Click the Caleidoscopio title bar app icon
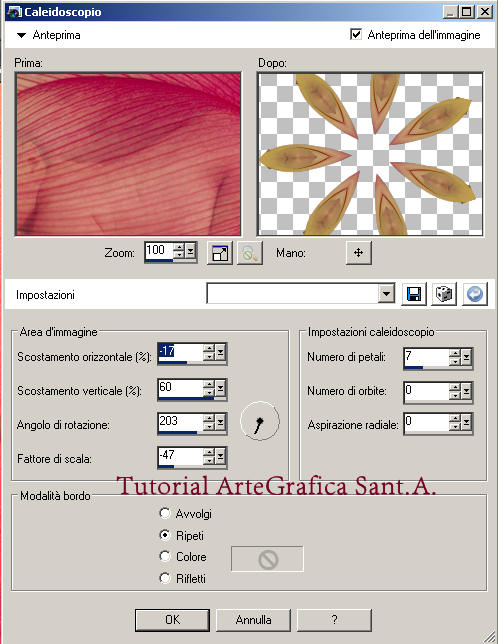Viewport: 498px width, 644px height. (14, 12)
